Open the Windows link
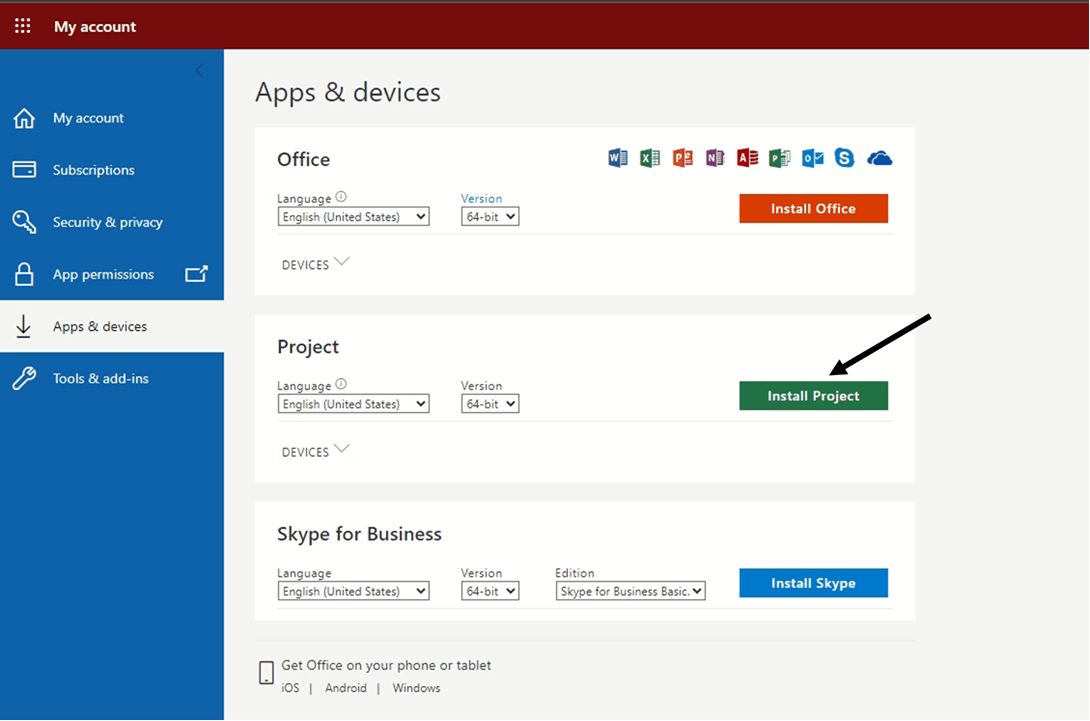1090x721 pixels. click(x=416, y=688)
